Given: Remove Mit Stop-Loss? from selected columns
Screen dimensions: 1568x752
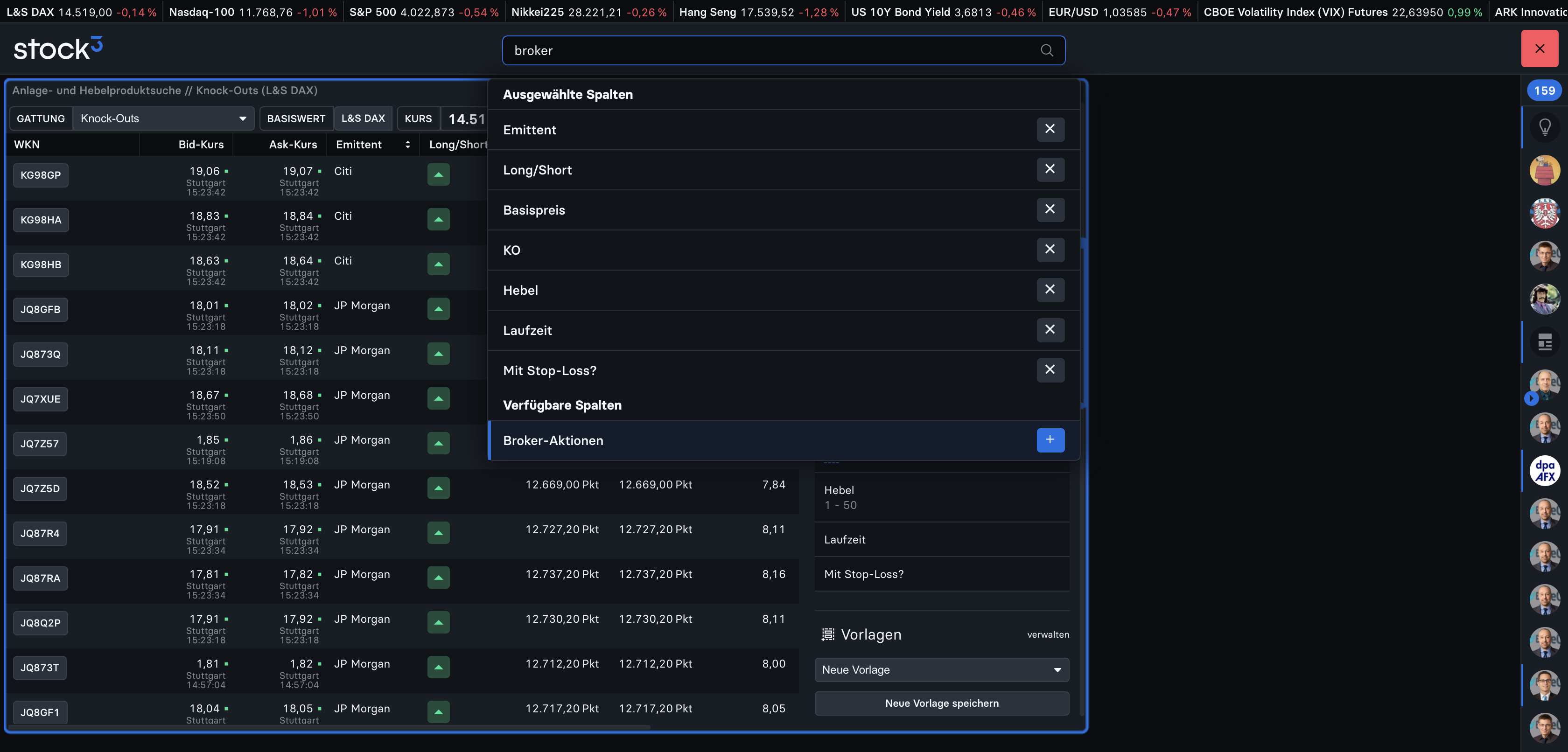Looking at the screenshot, I should point(1050,370).
